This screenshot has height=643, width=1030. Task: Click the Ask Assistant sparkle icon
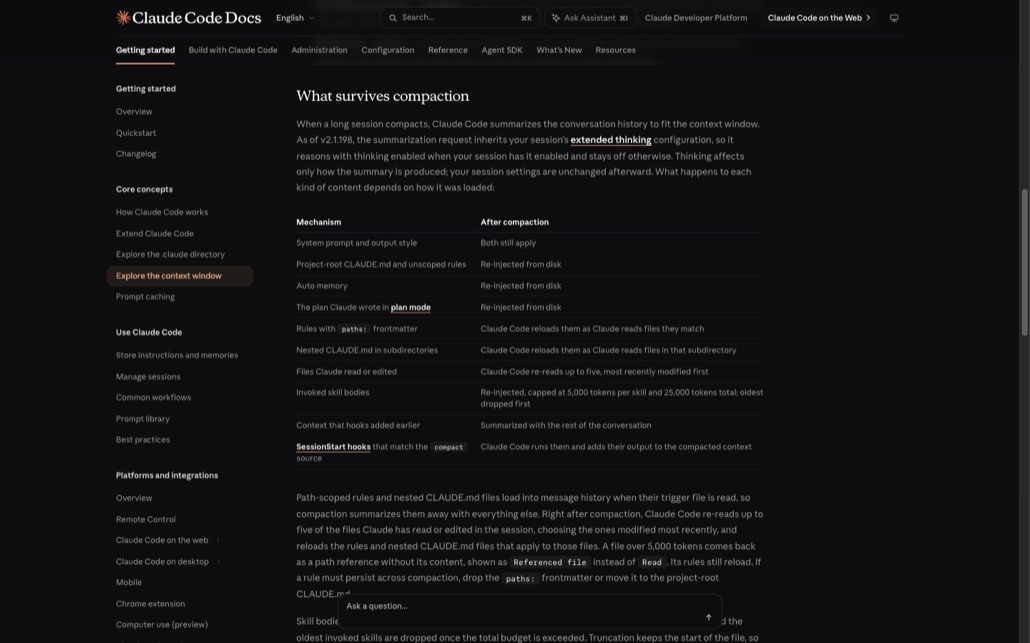click(x=556, y=18)
